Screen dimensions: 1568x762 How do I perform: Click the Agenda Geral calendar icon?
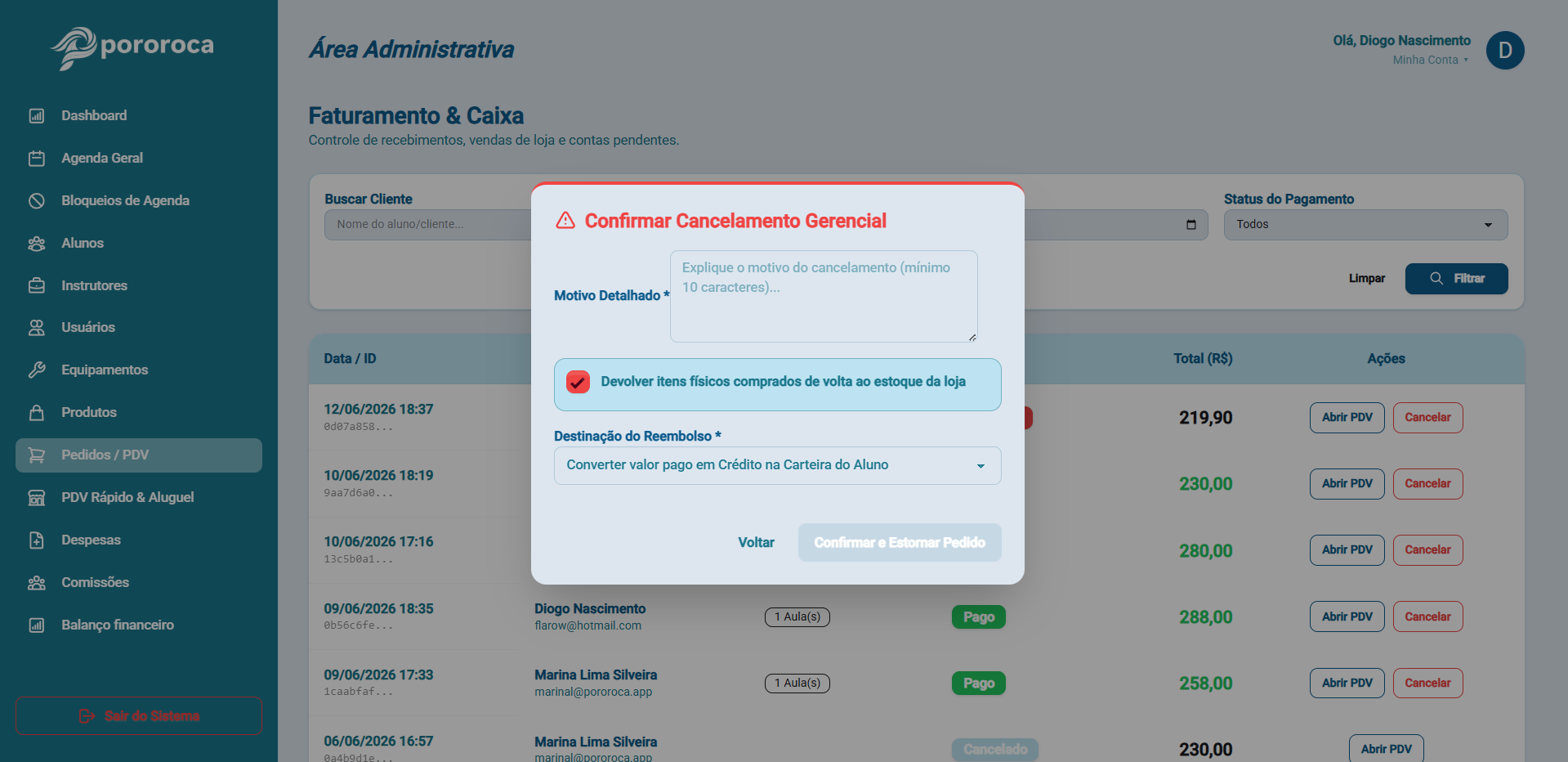coord(37,159)
